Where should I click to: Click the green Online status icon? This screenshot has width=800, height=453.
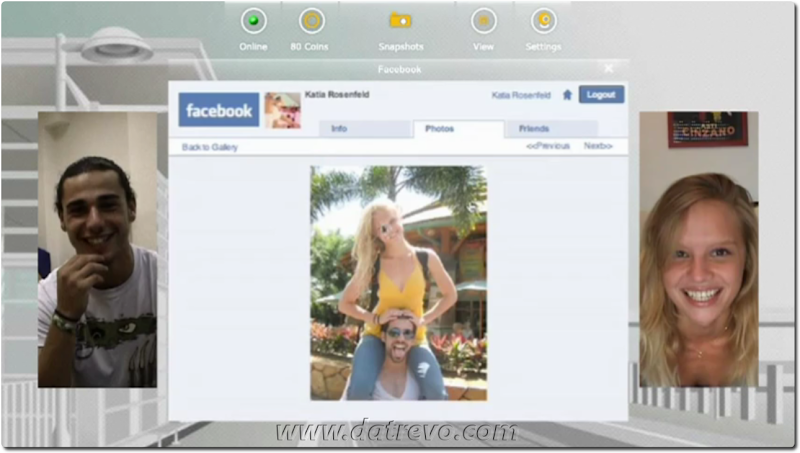coord(254,21)
